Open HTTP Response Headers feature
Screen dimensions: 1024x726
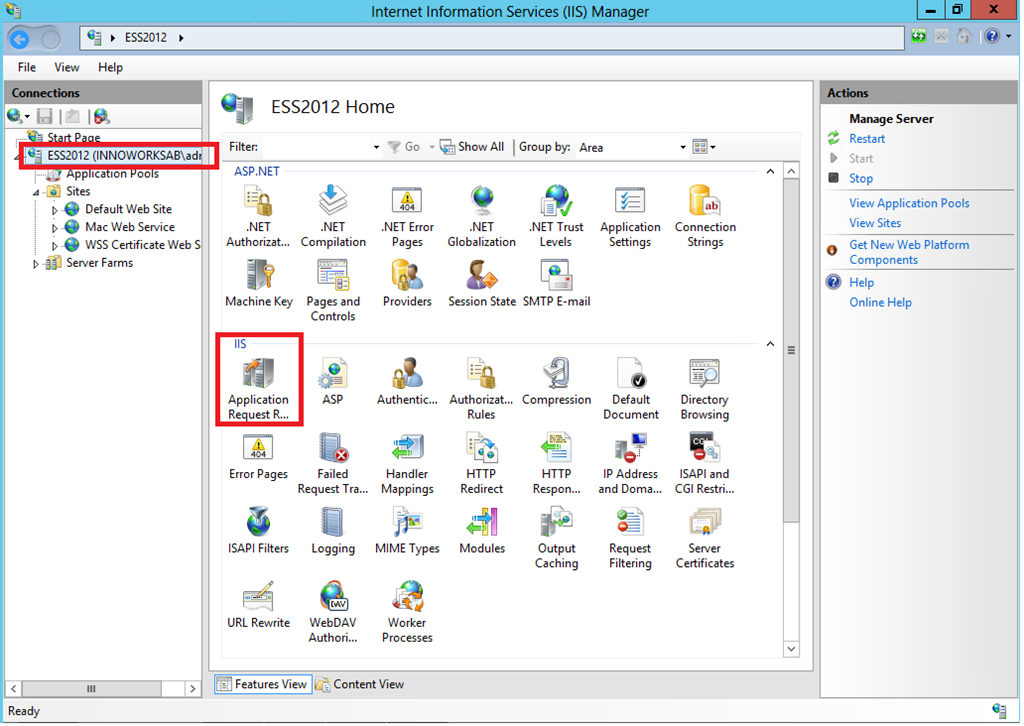point(556,463)
